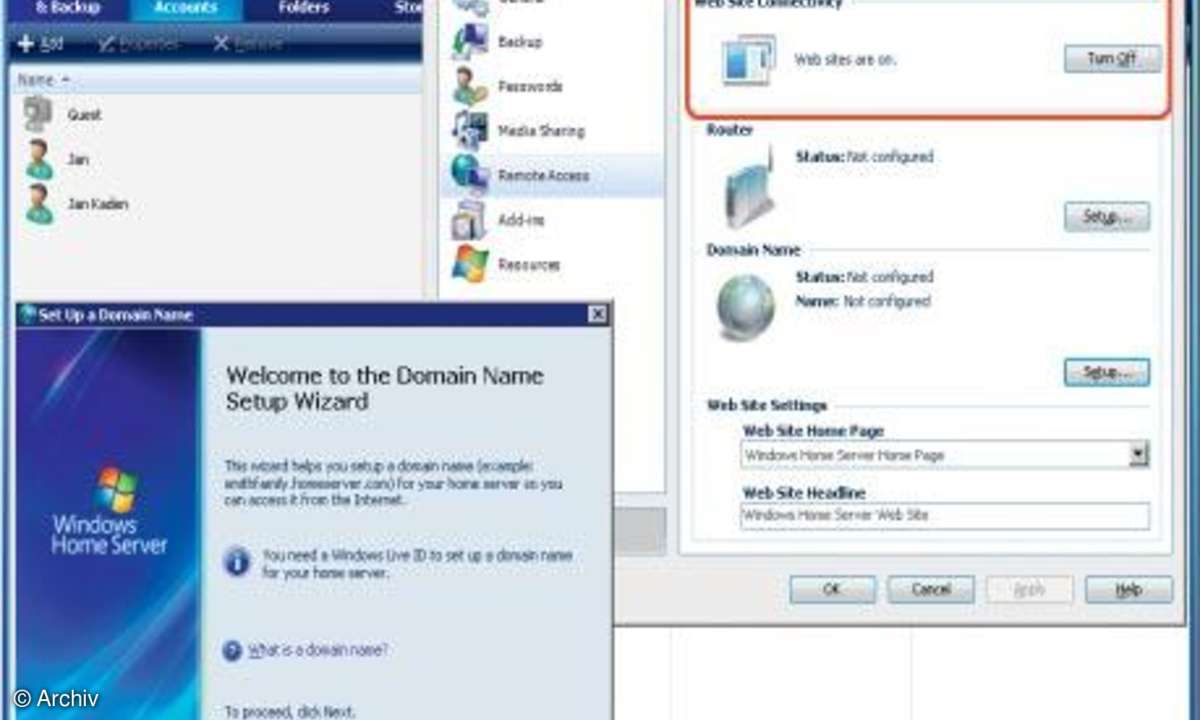Open the & Backup tab
The height and width of the screenshot is (720, 1200).
click(68, 8)
